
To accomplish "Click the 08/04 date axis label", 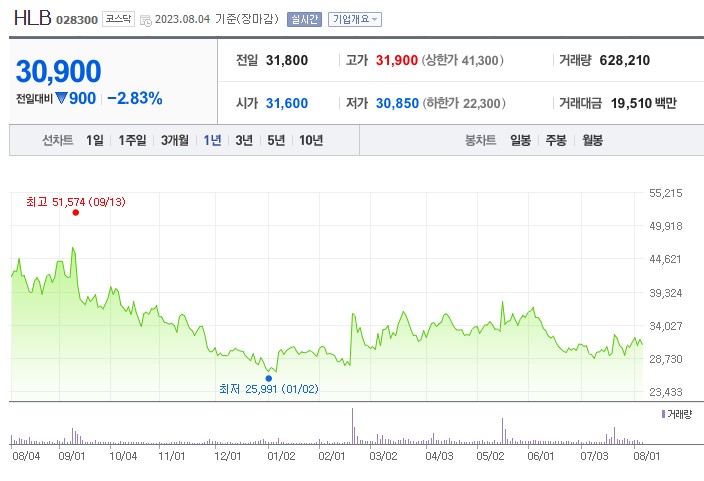I will [26, 456].
